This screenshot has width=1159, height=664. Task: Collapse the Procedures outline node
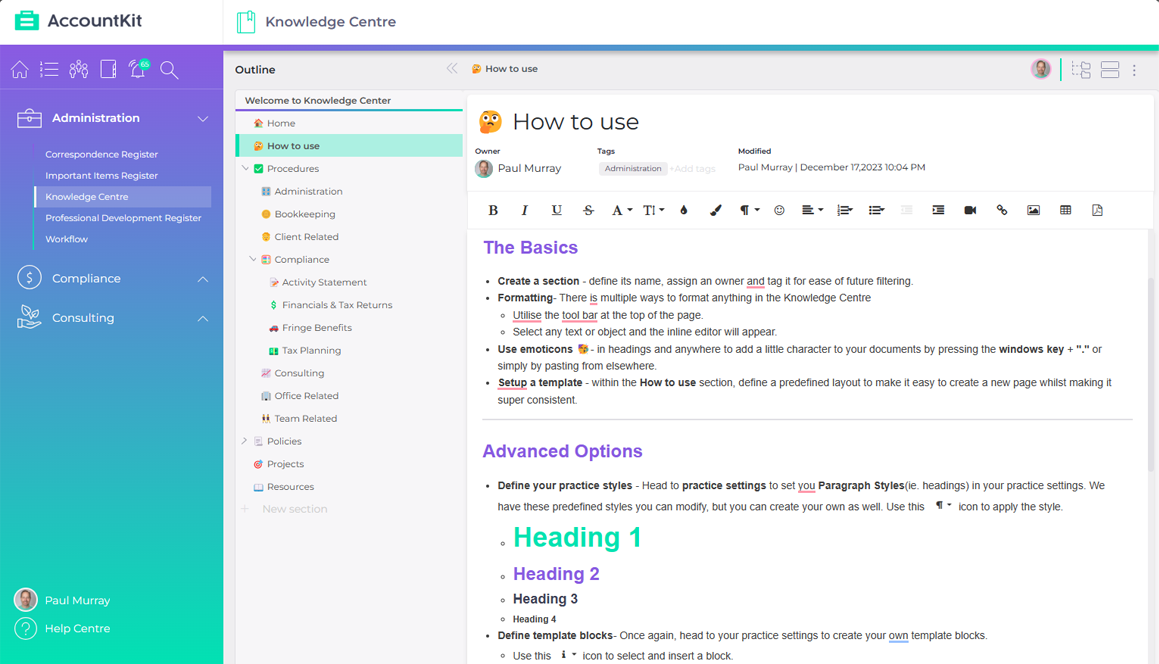pos(245,169)
